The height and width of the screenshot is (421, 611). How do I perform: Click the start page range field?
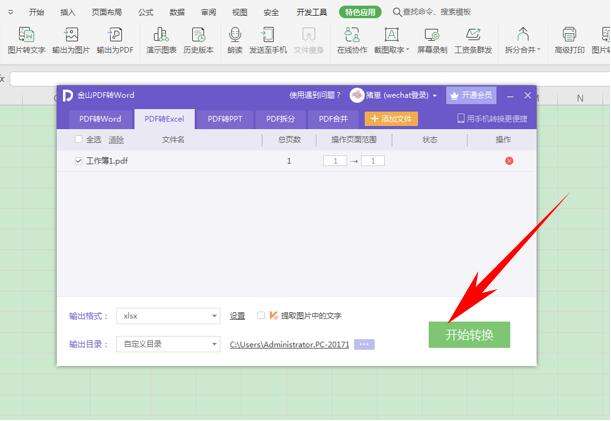335,161
